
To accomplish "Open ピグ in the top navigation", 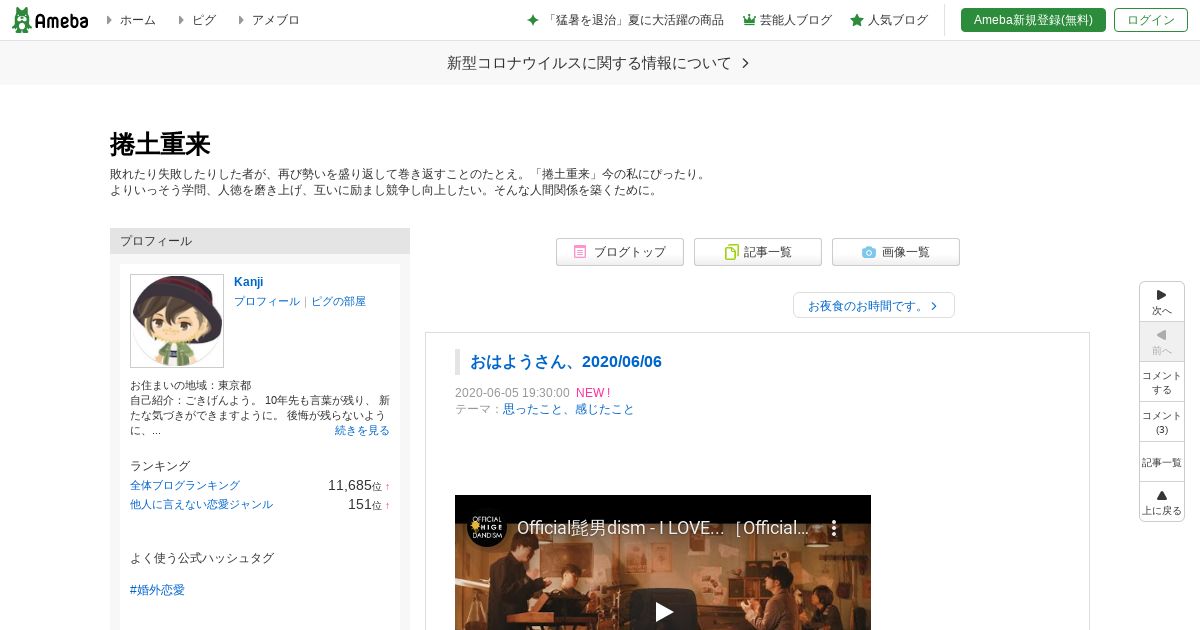I will (203, 20).
